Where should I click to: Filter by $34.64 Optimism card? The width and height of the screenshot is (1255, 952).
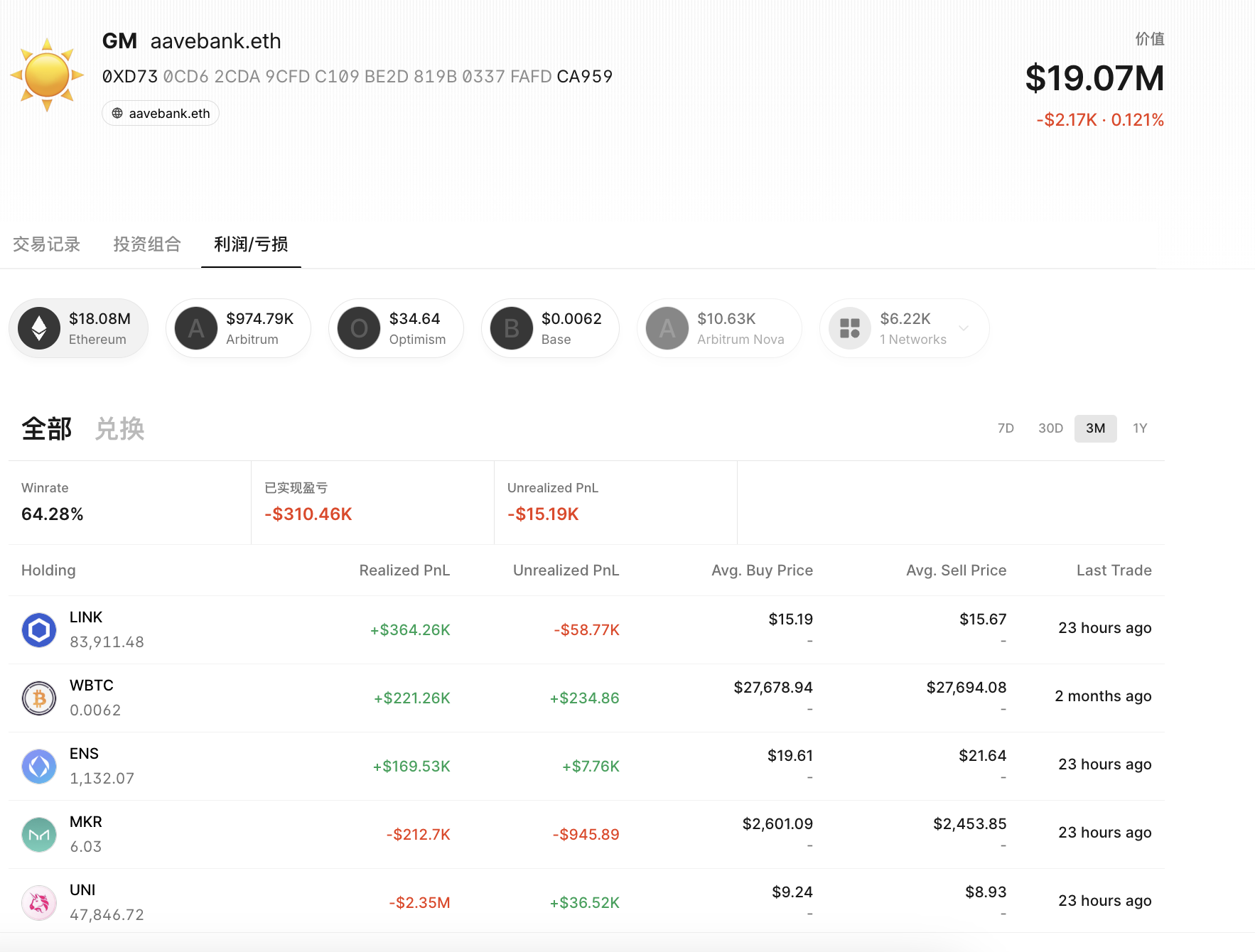pos(396,328)
